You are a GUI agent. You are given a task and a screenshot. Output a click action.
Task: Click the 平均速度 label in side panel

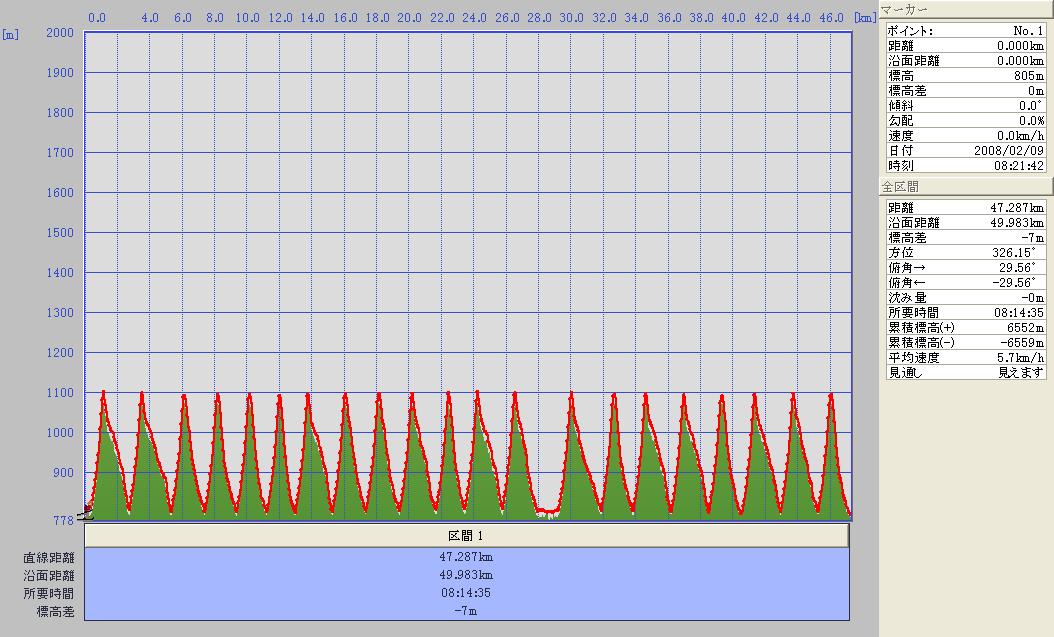click(914, 357)
